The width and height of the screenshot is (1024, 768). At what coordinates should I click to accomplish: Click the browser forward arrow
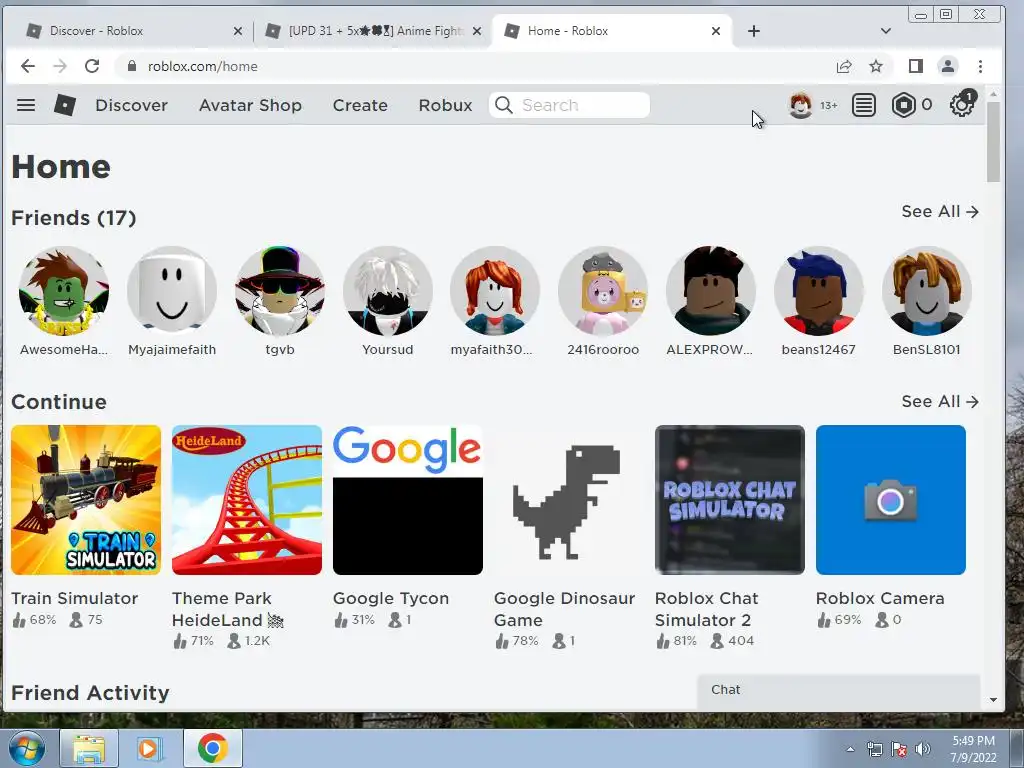pyautogui.click(x=59, y=66)
